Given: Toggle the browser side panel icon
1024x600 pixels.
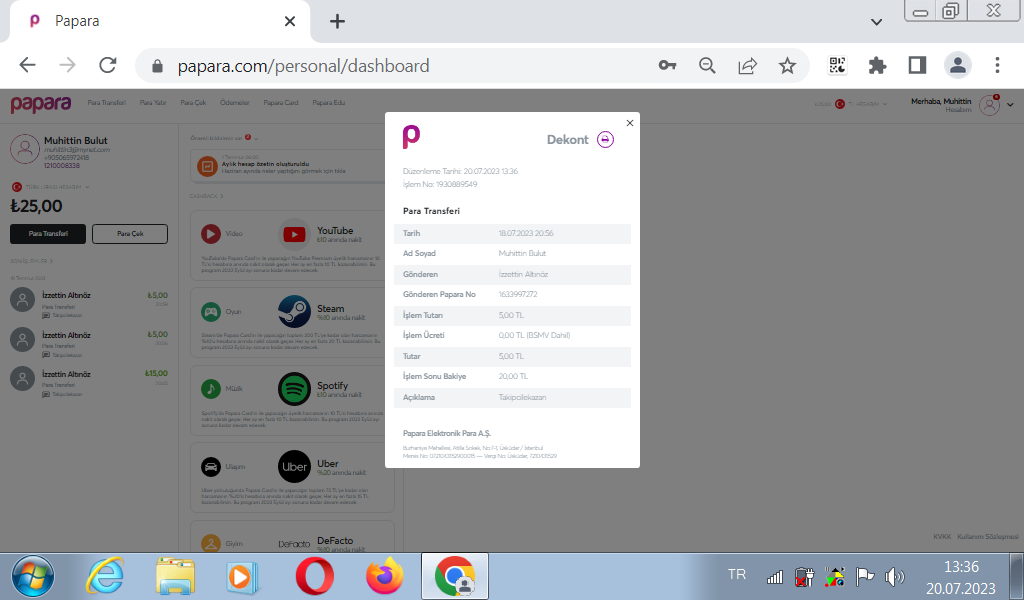Looking at the screenshot, I should click(917, 65).
